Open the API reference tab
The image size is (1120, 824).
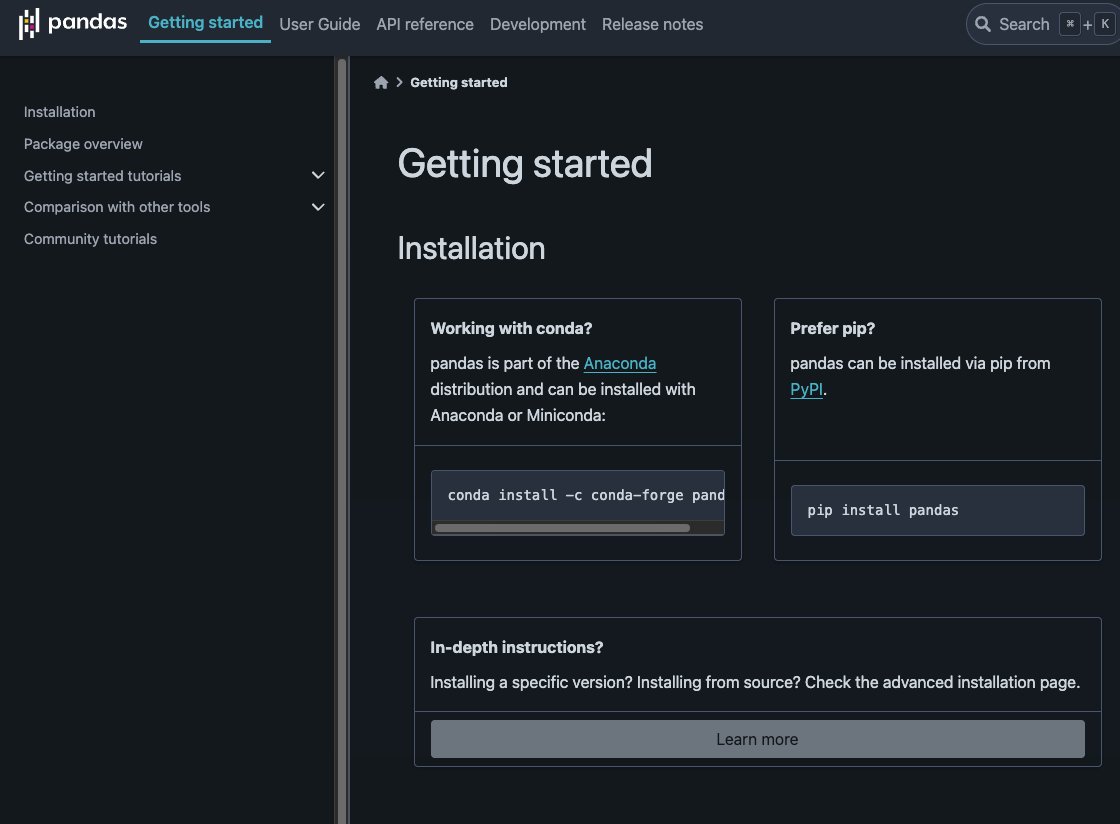tap(425, 24)
